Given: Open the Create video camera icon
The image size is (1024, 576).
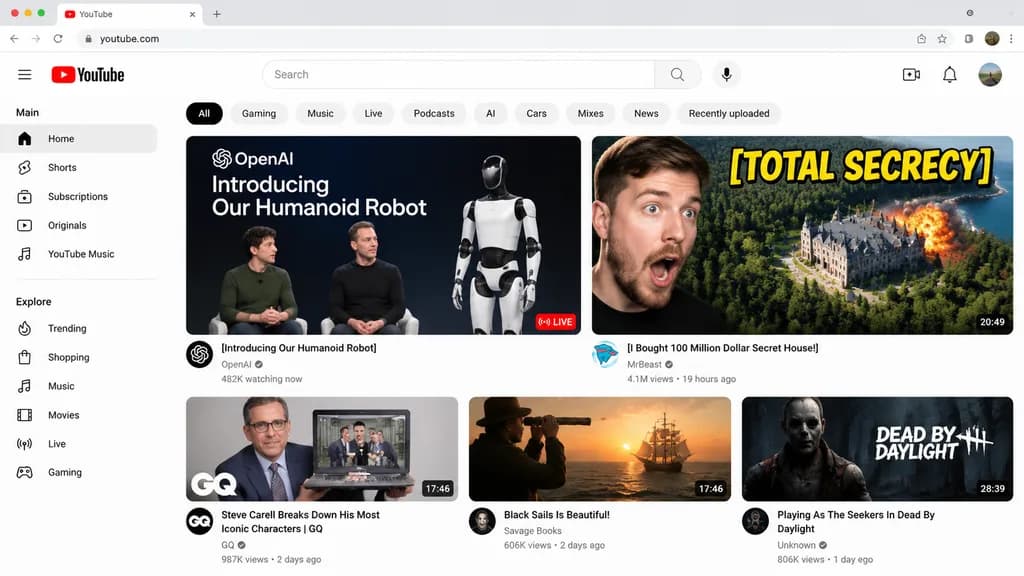Looking at the screenshot, I should point(911,74).
